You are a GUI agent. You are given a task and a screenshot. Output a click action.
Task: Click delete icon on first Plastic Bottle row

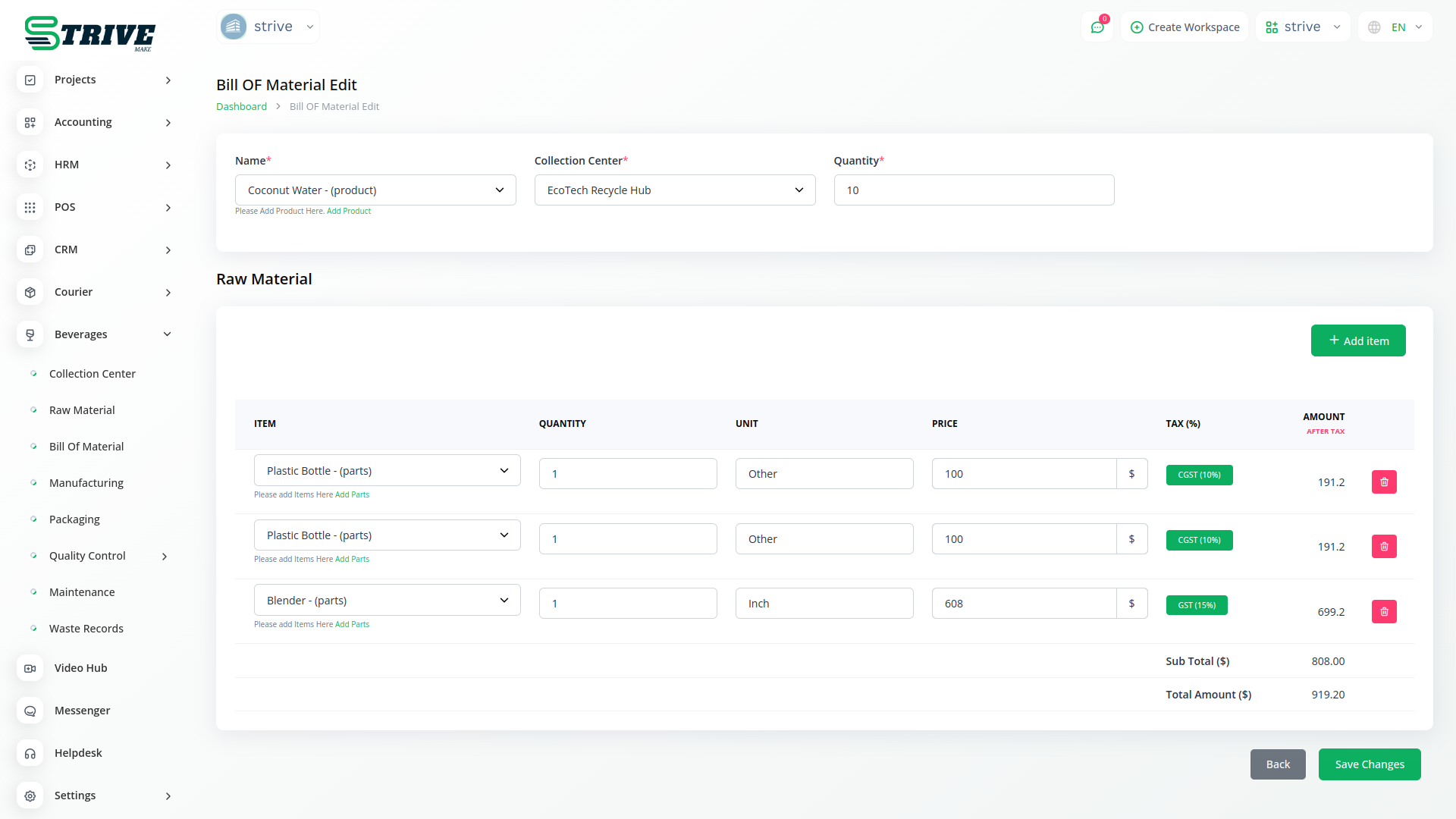1383,482
